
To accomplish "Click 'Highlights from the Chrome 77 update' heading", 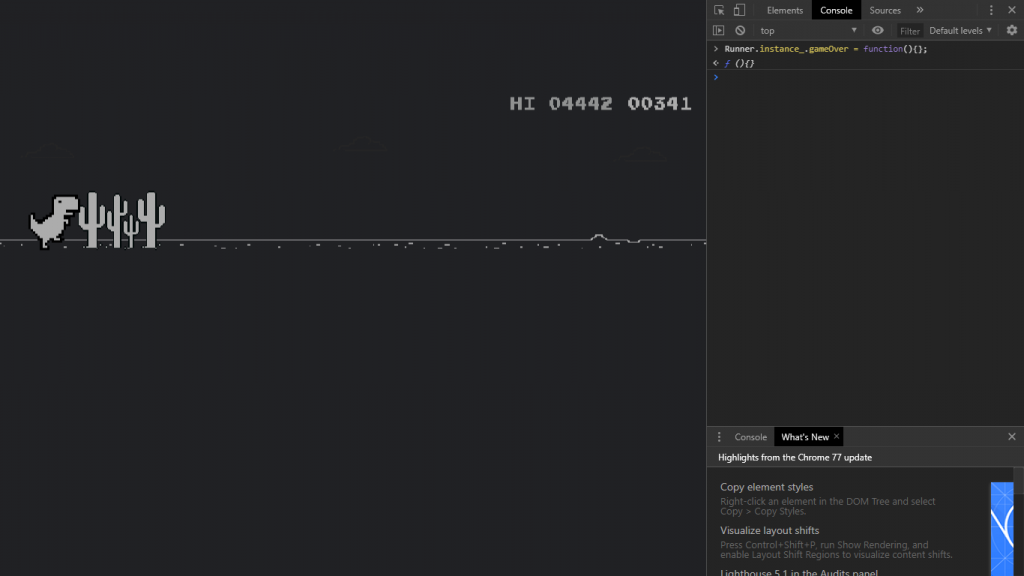I will [x=795, y=458].
